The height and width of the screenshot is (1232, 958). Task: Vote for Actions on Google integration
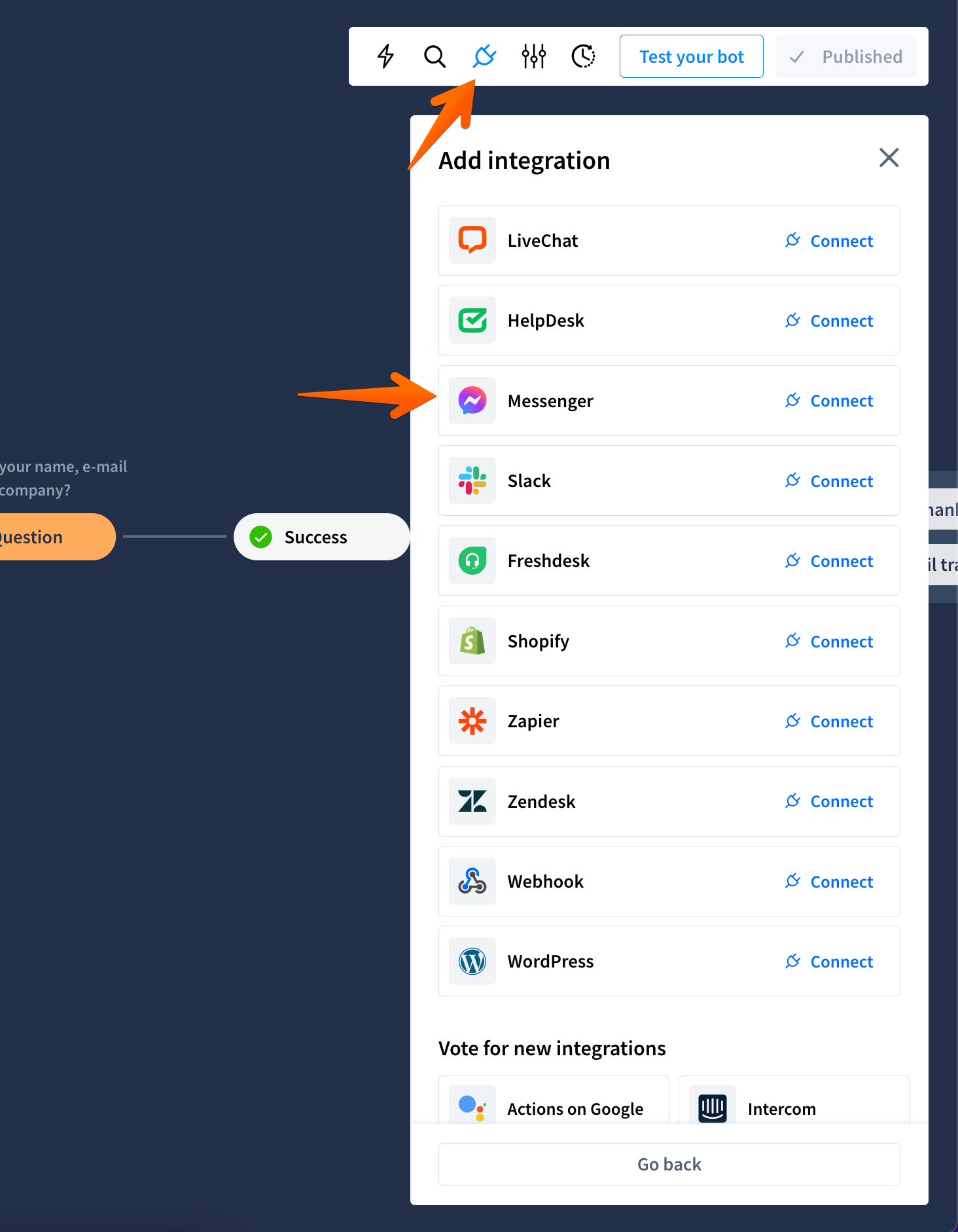554,1101
